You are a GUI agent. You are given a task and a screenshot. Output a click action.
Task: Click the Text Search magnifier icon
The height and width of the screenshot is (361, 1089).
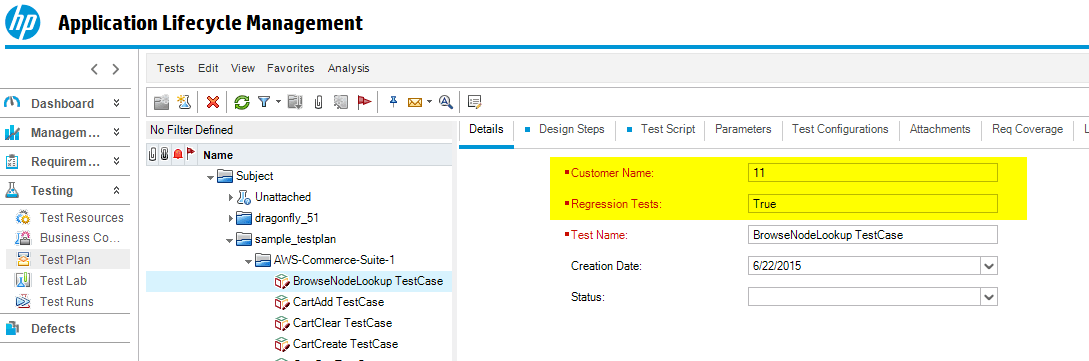pos(446,102)
